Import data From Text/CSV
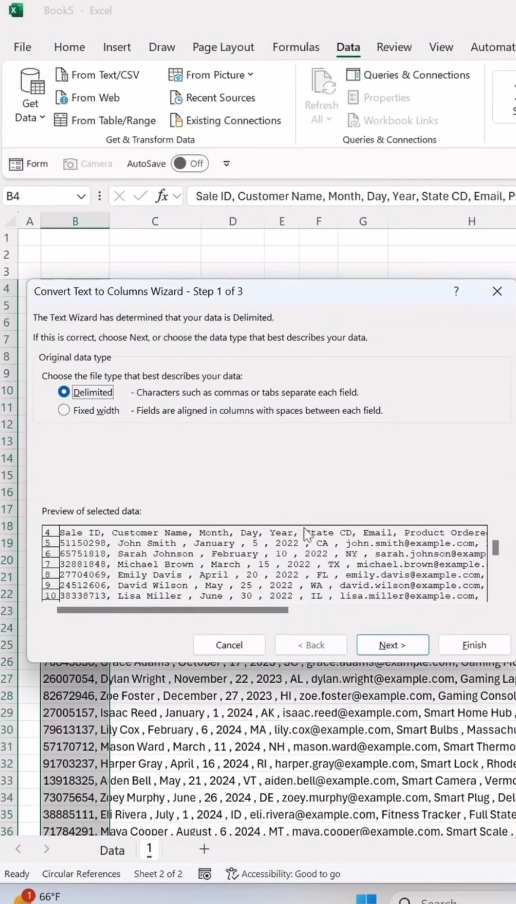This screenshot has height=904, width=516. point(97,75)
